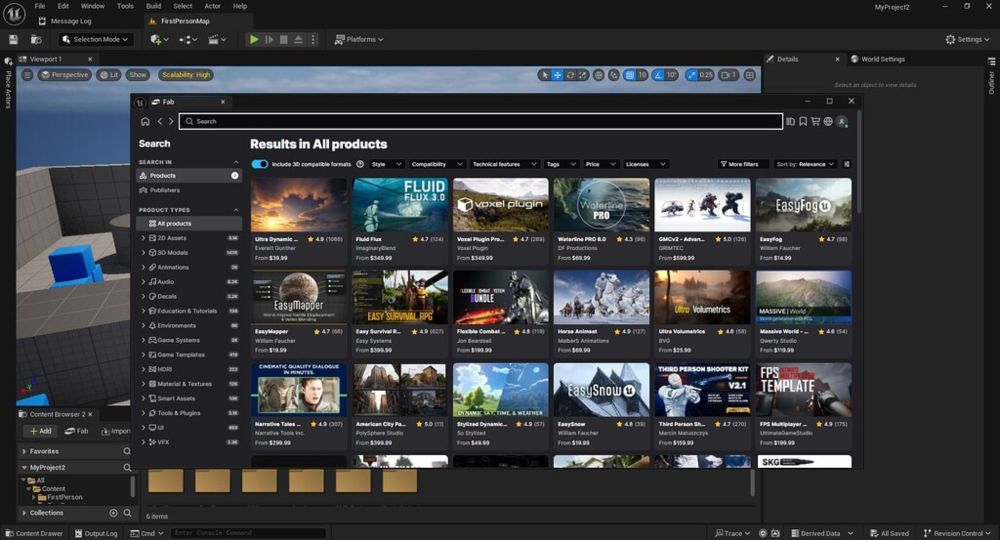The width and height of the screenshot is (1000, 540).
Task: Open the Fluid Flux product thumbnail
Action: pos(400,205)
